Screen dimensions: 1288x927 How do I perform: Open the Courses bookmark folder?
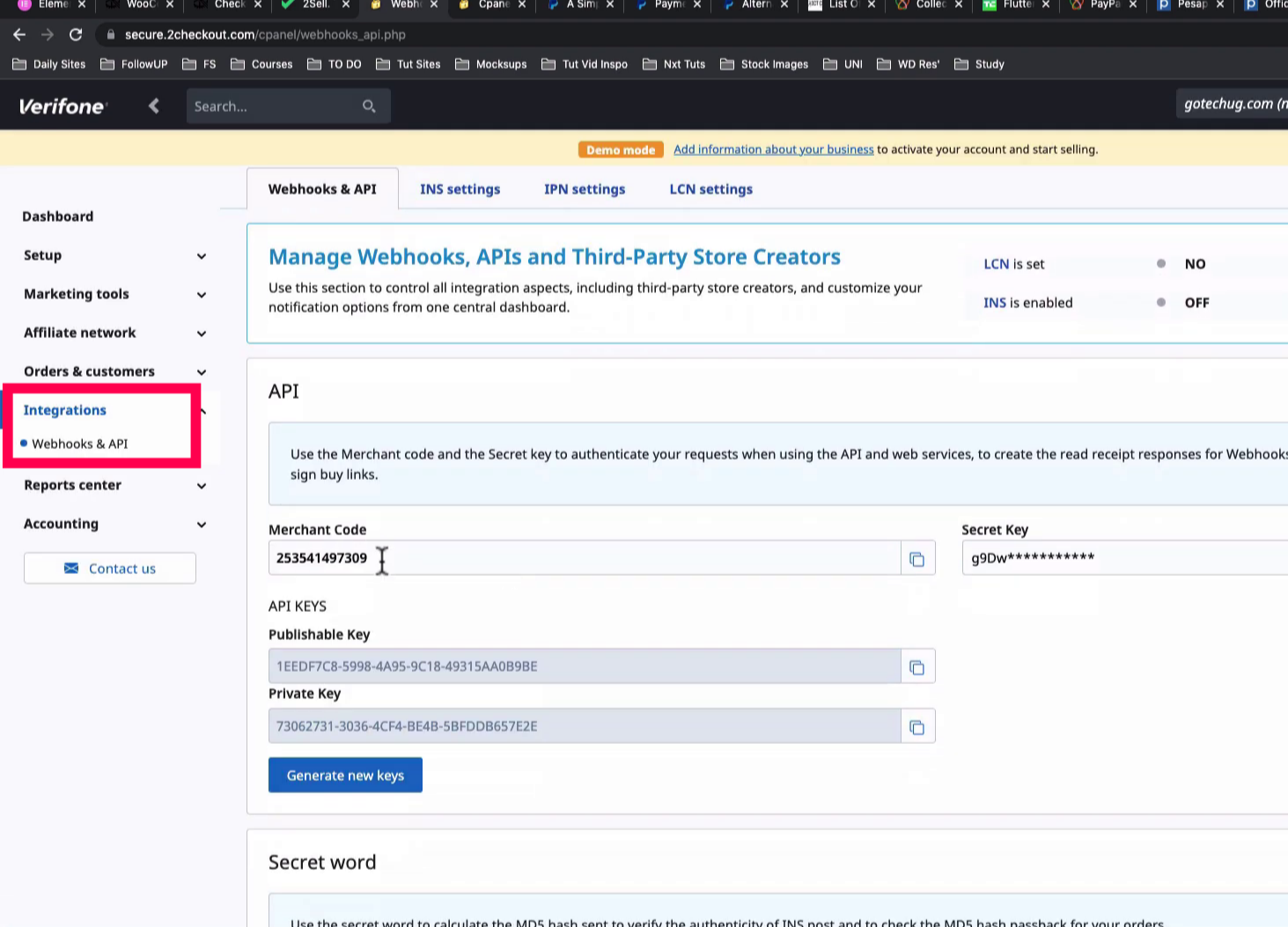pyautogui.click(x=261, y=64)
